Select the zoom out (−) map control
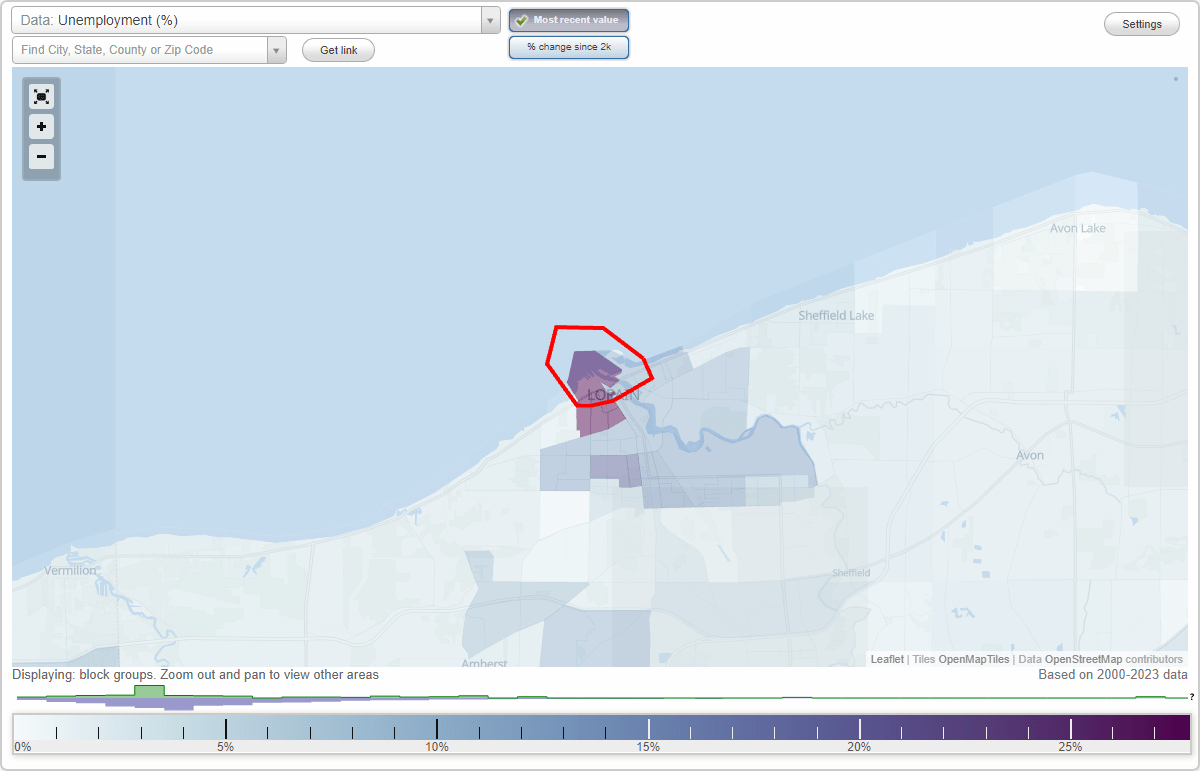This screenshot has height=771, width=1200. coord(41,157)
